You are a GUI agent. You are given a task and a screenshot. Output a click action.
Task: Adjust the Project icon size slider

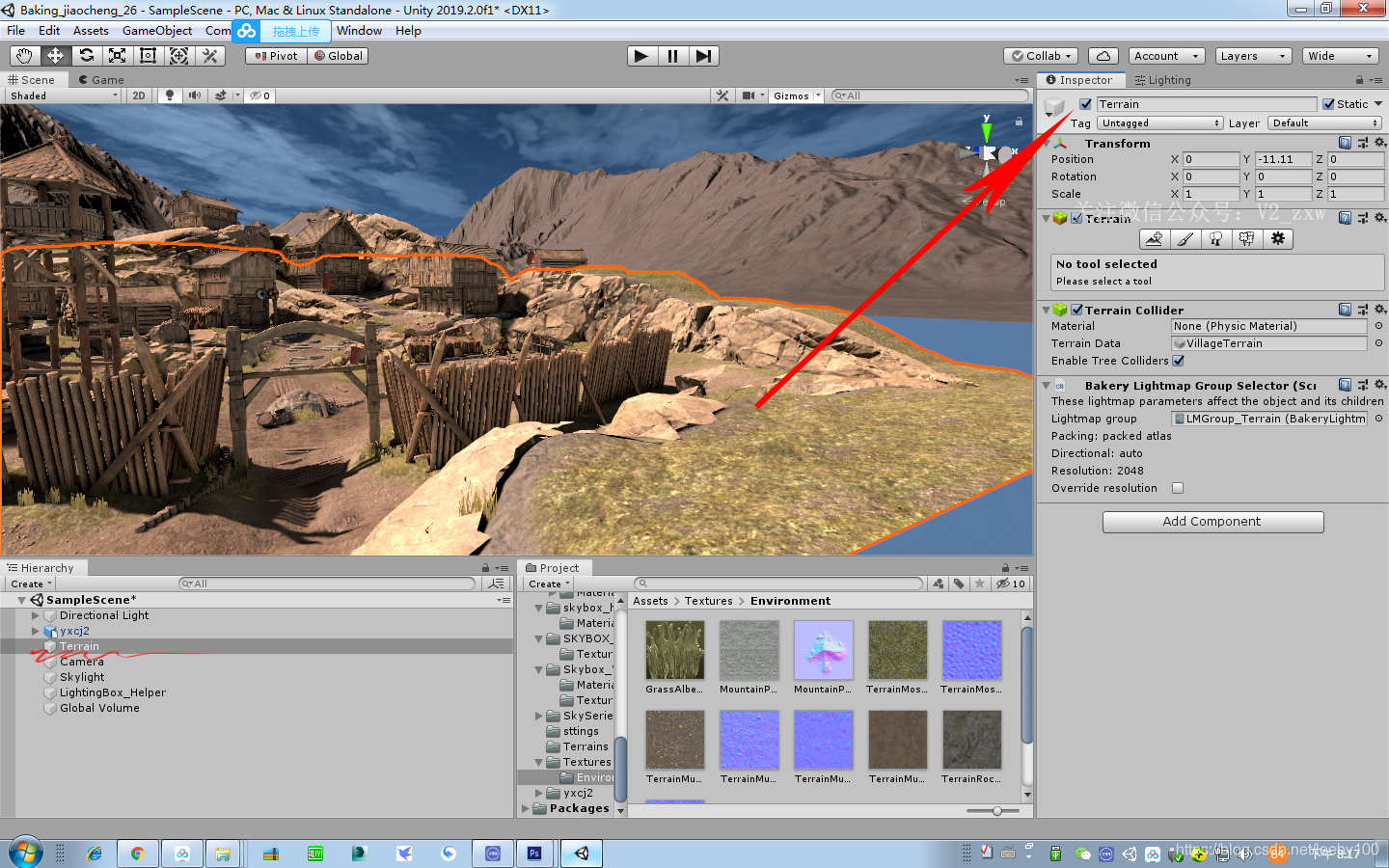pyautogui.click(x=997, y=811)
